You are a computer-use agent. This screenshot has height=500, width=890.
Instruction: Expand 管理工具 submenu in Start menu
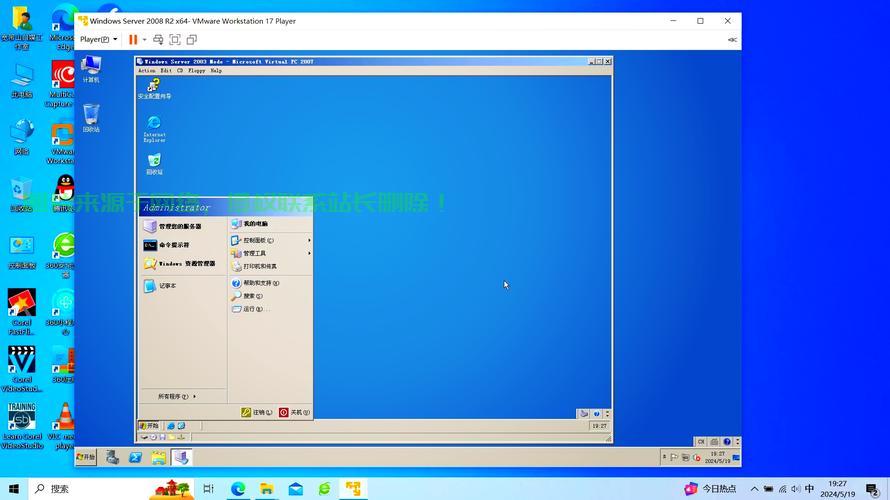pos(271,253)
